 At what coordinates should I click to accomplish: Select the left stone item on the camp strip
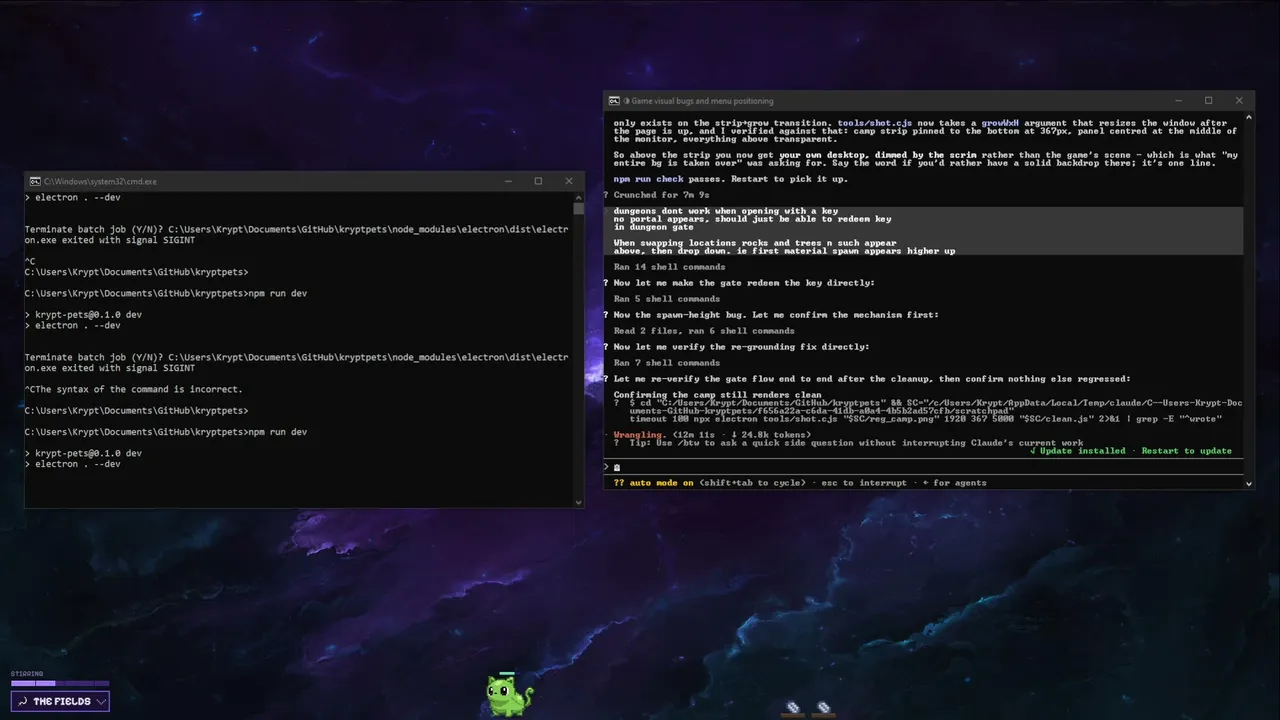(x=793, y=708)
